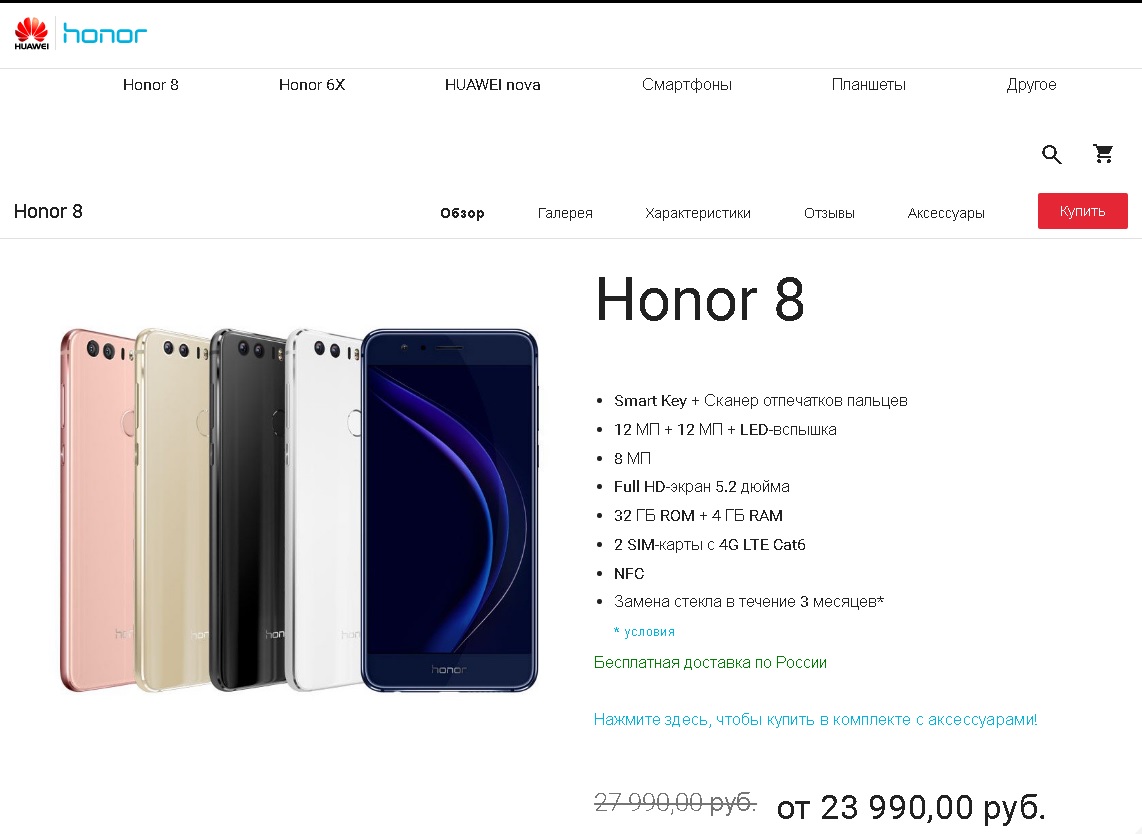Click the Huawei flower logo

[x=31, y=34]
